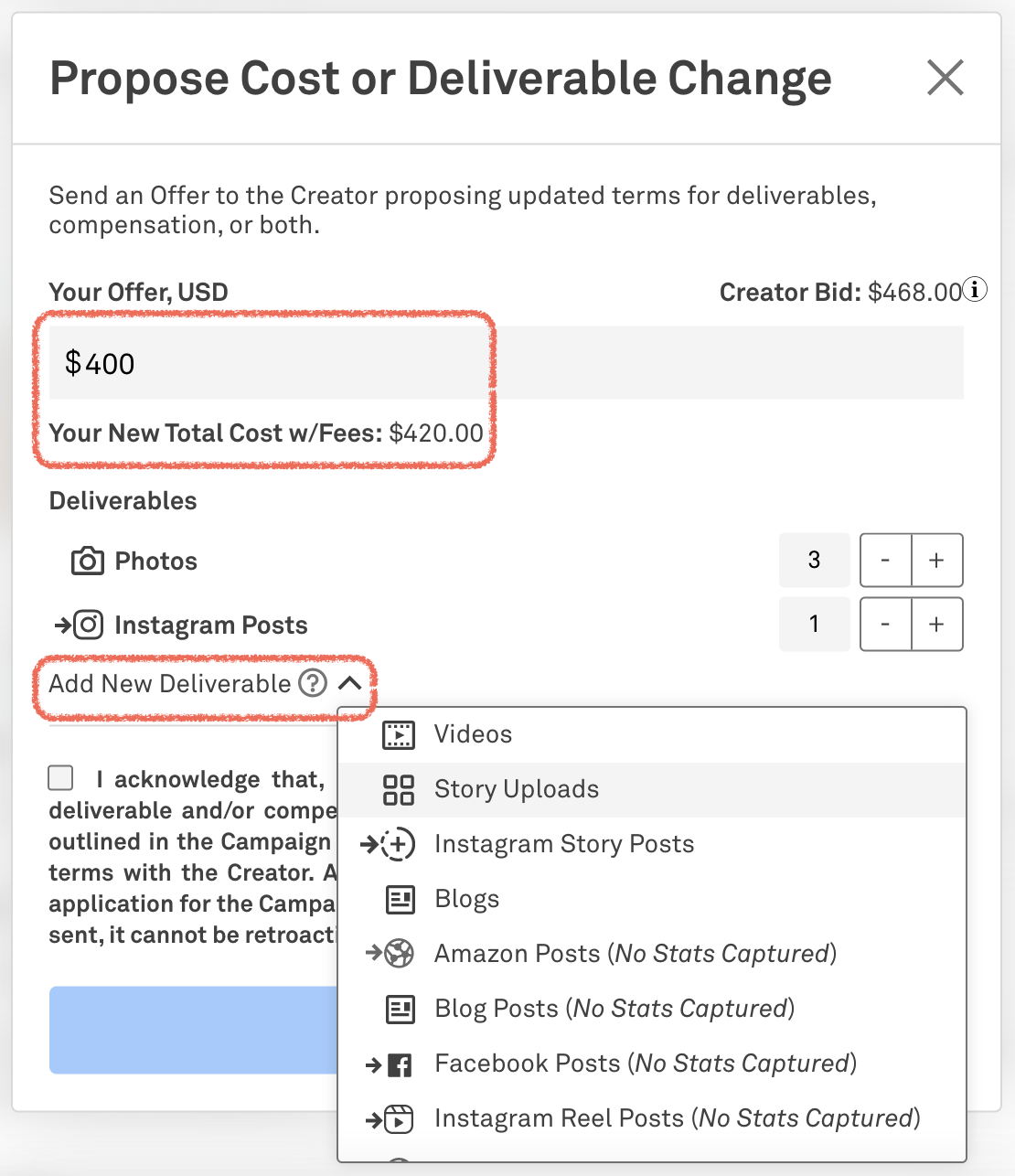Click the Instagram Story Posts icon
Image resolution: width=1015 pixels, height=1176 pixels.
pos(398,844)
